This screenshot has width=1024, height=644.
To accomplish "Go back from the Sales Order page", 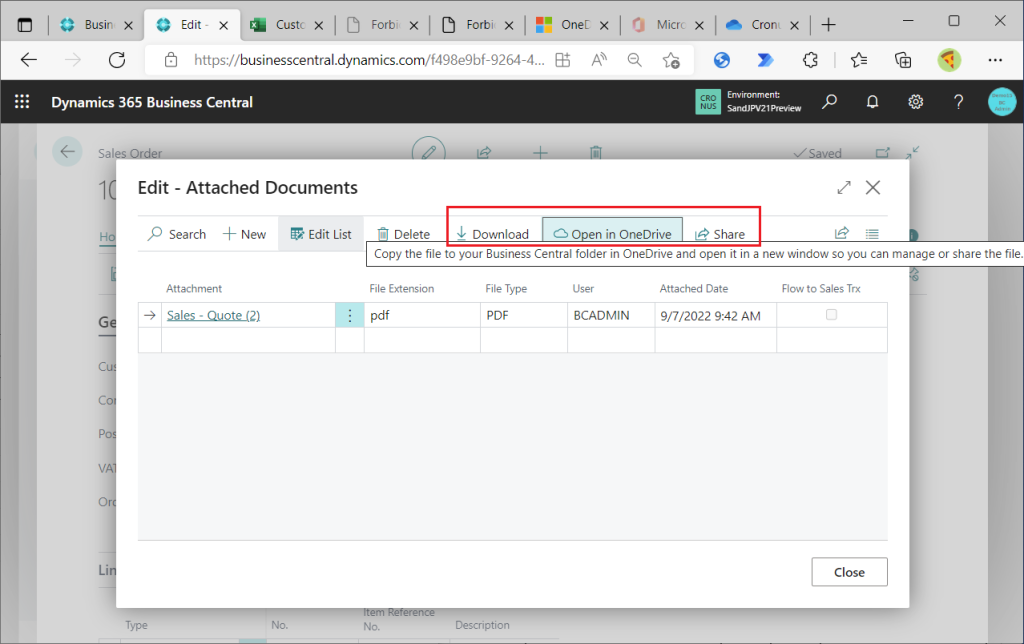I will point(67,152).
